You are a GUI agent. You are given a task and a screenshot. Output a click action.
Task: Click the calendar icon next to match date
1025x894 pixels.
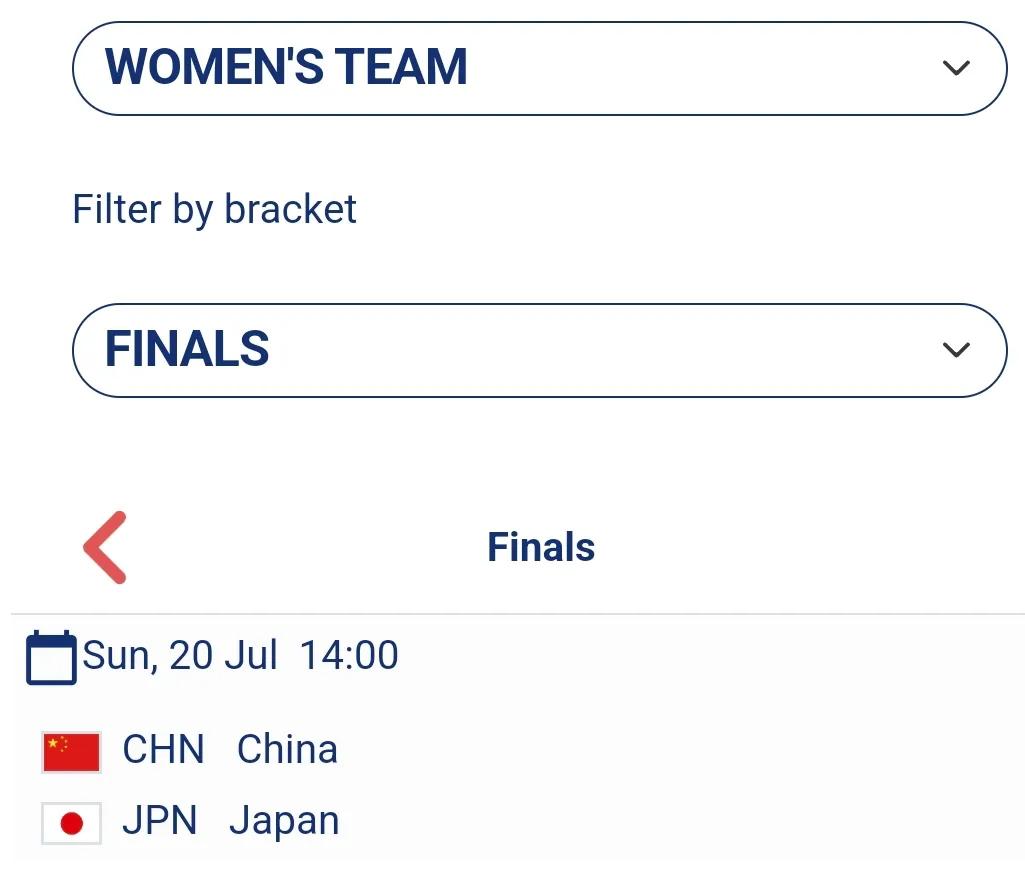51,657
